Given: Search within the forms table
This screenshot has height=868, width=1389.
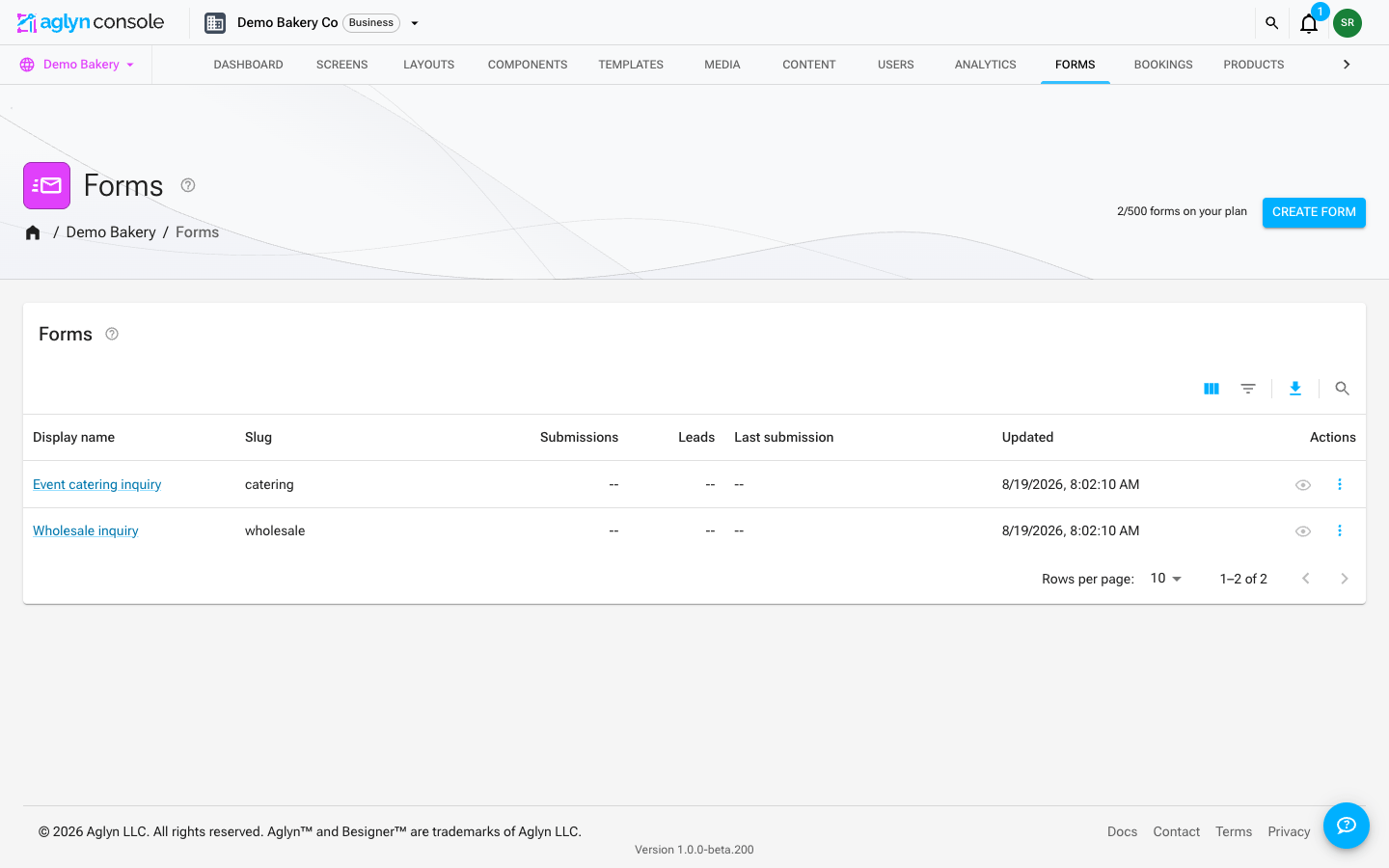Looking at the screenshot, I should click(x=1342, y=389).
